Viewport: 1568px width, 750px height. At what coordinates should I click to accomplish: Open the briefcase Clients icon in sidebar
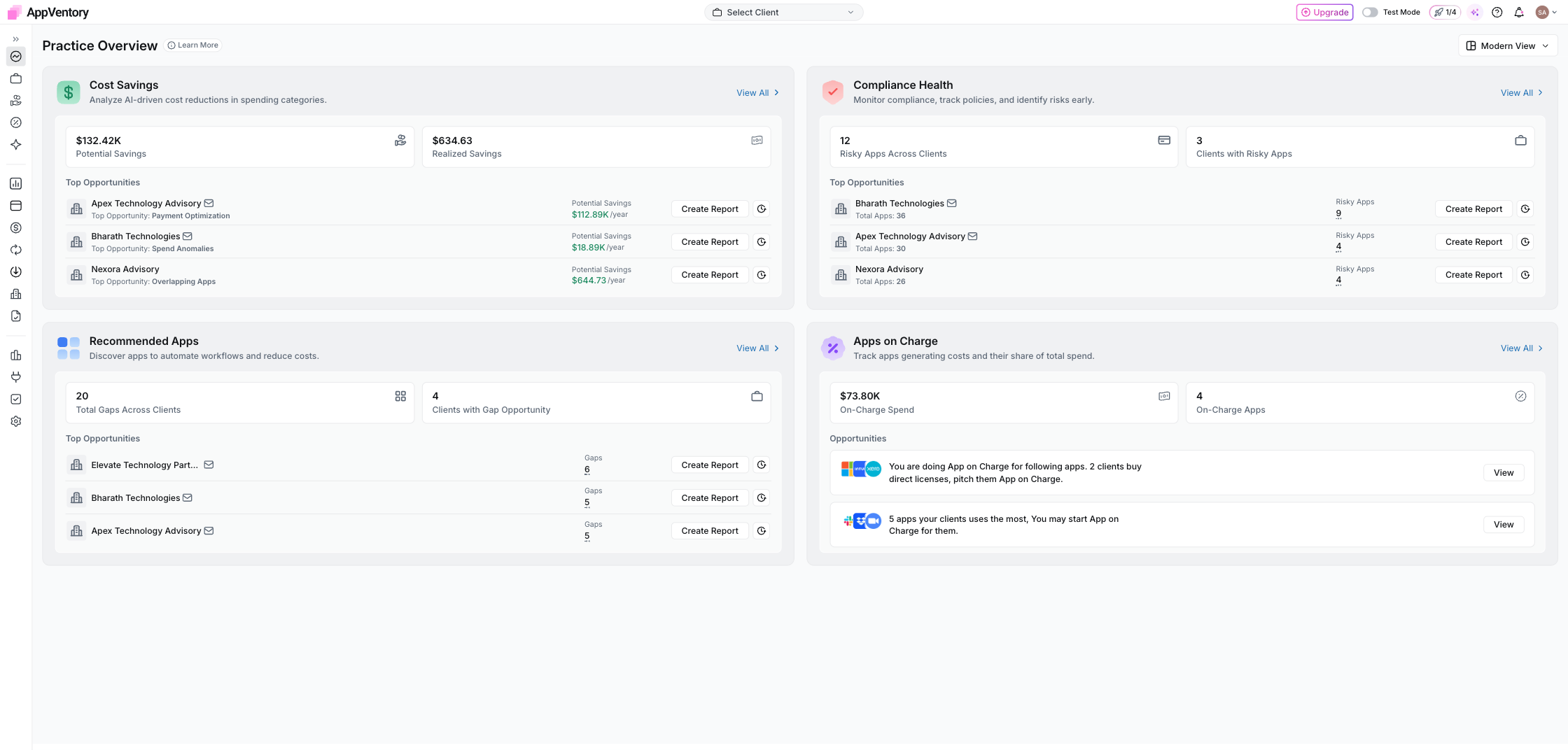click(x=15, y=78)
